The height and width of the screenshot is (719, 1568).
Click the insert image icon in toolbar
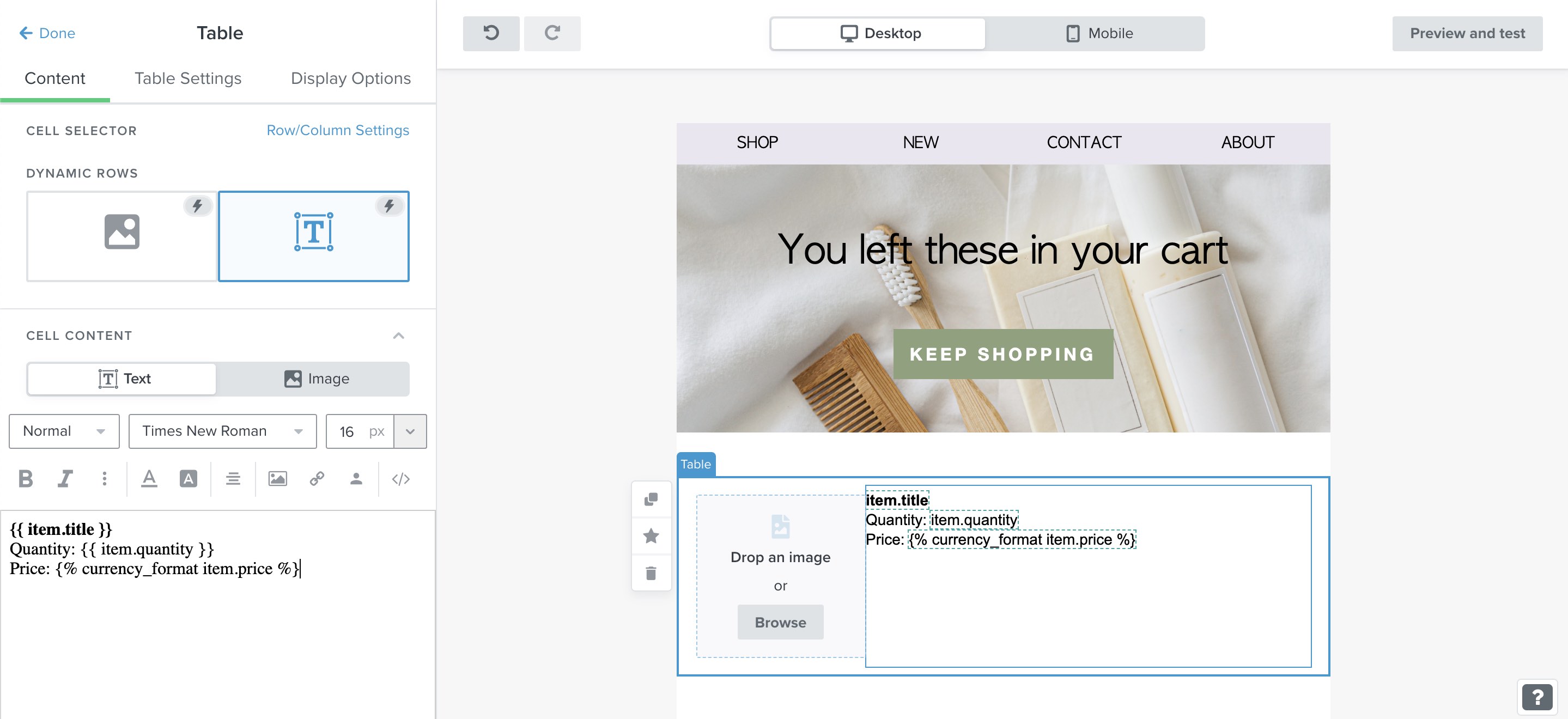tap(278, 478)
